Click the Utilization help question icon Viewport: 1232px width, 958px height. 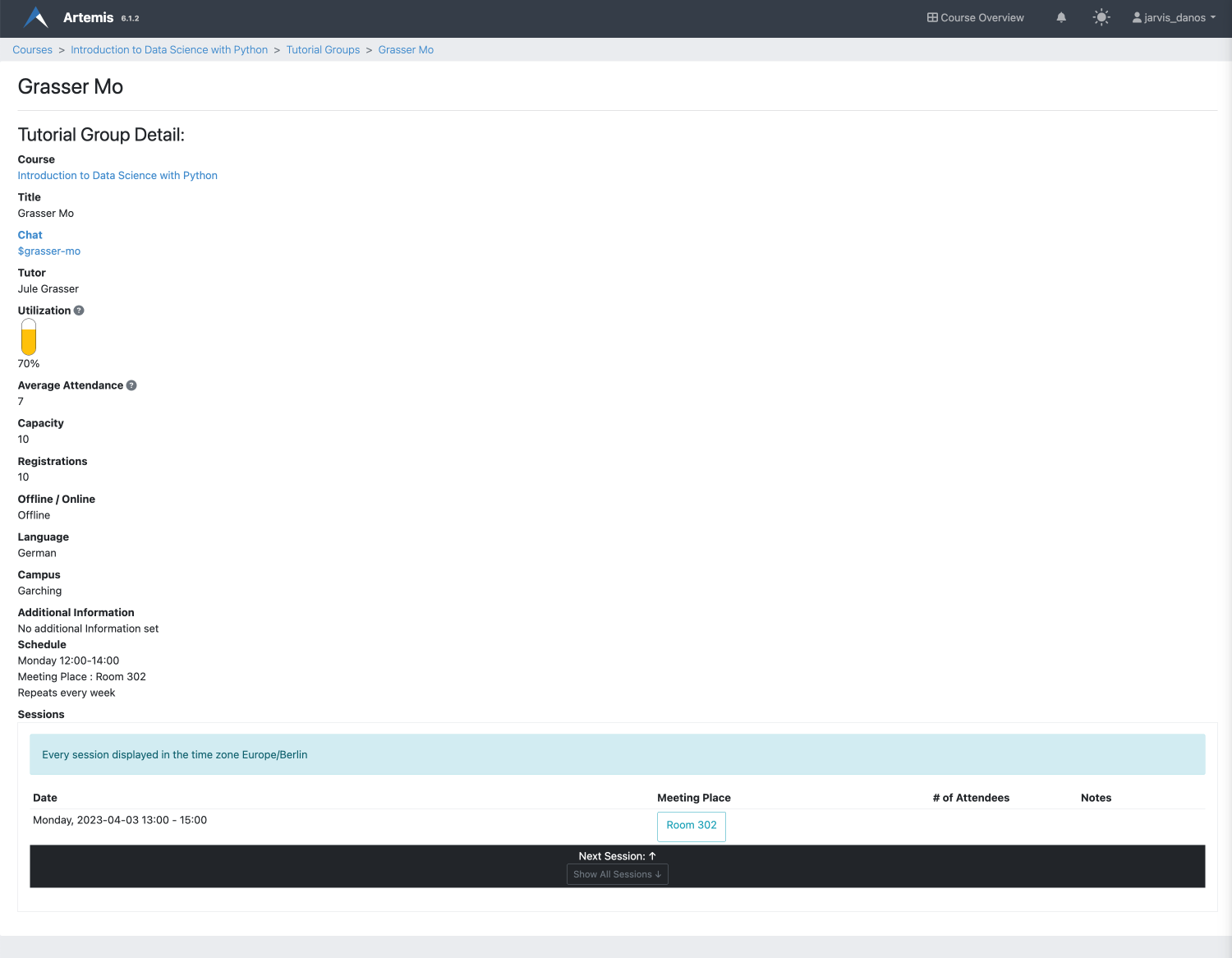pyautogui.click(x=79, y=311)
